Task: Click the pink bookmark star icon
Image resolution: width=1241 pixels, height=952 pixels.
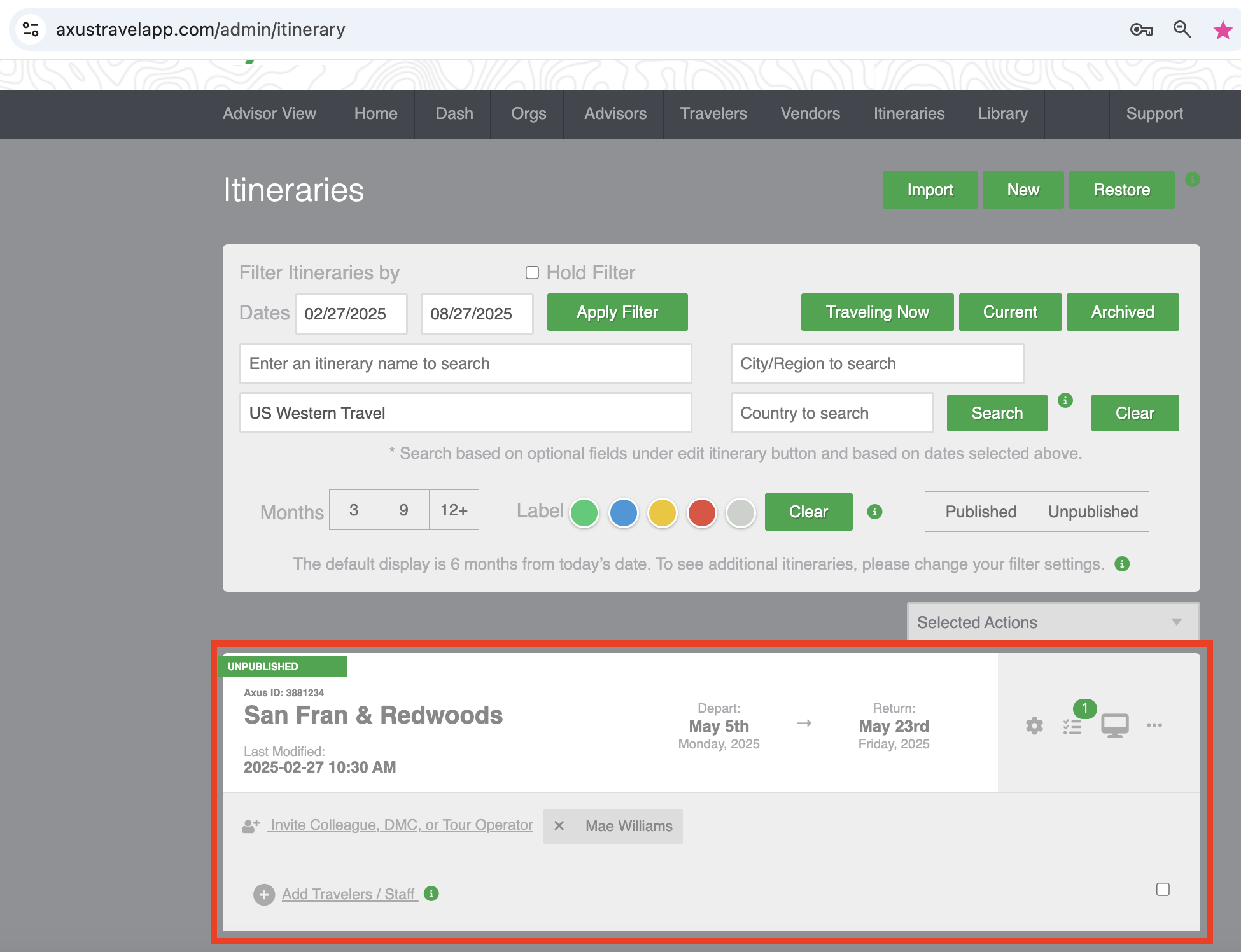Action: coord(1223,29)
